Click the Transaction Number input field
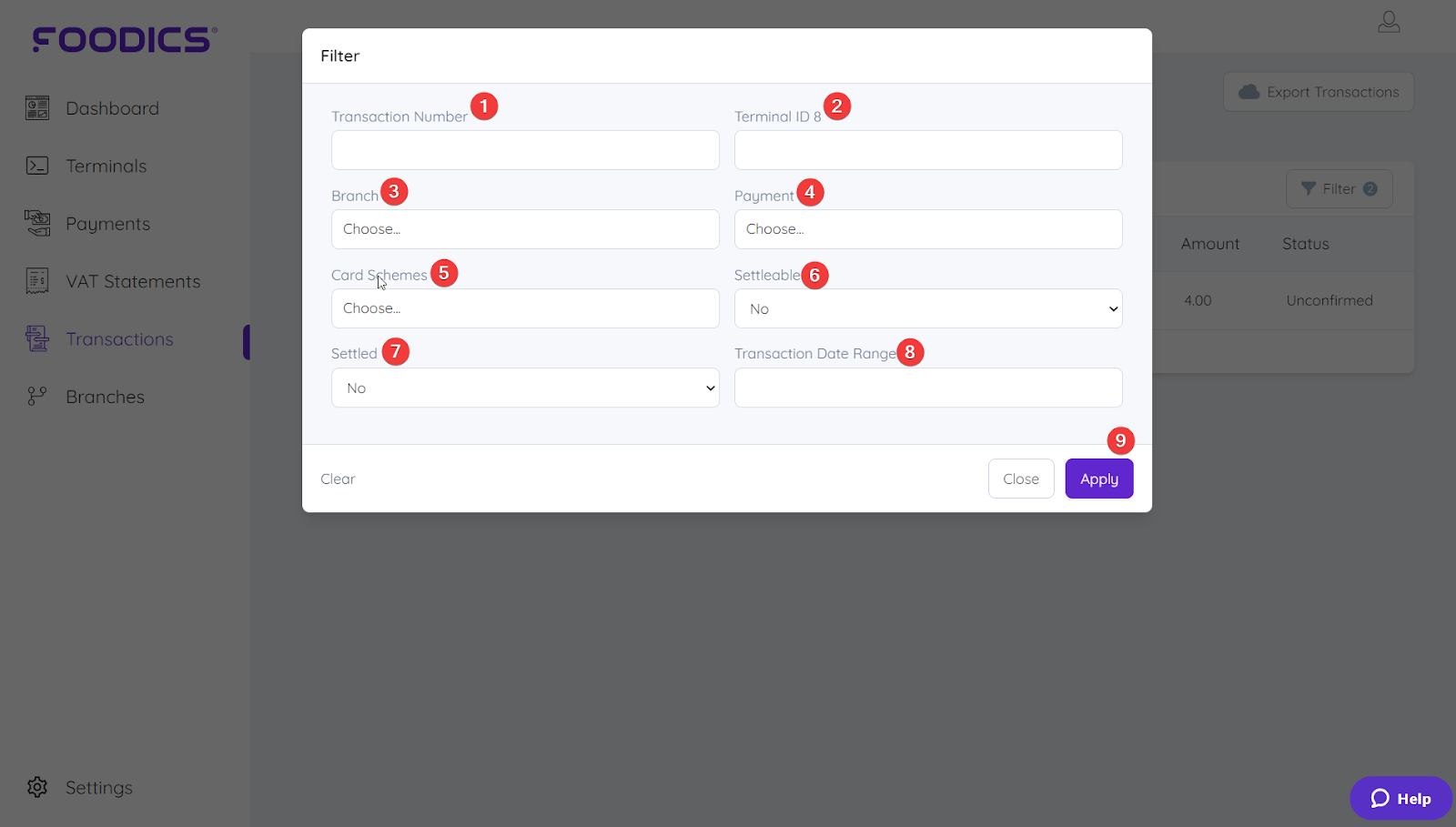The width and height of the screenshot is (1456, 827). [525, 150]
